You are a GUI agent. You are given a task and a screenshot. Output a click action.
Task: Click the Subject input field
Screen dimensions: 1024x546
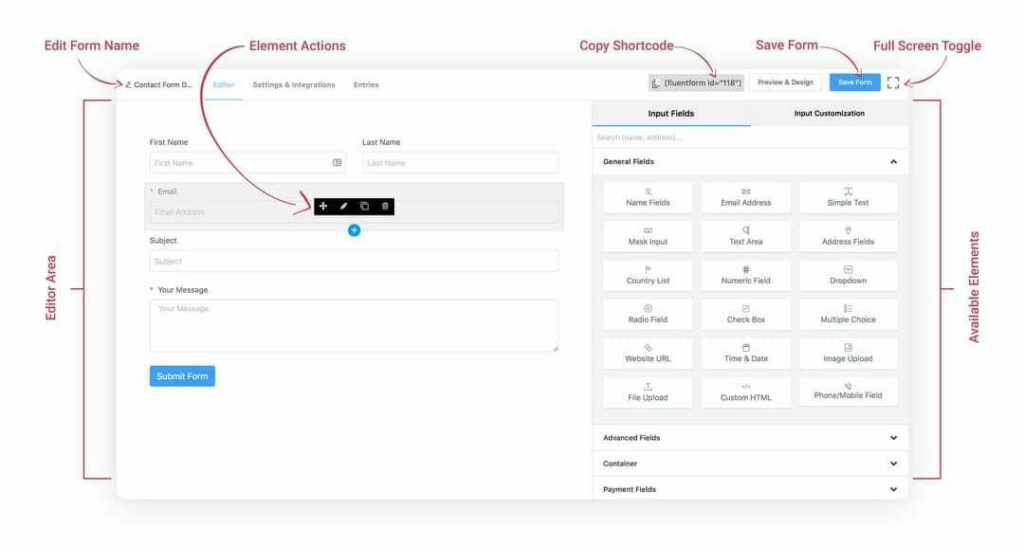pos(354,261)
